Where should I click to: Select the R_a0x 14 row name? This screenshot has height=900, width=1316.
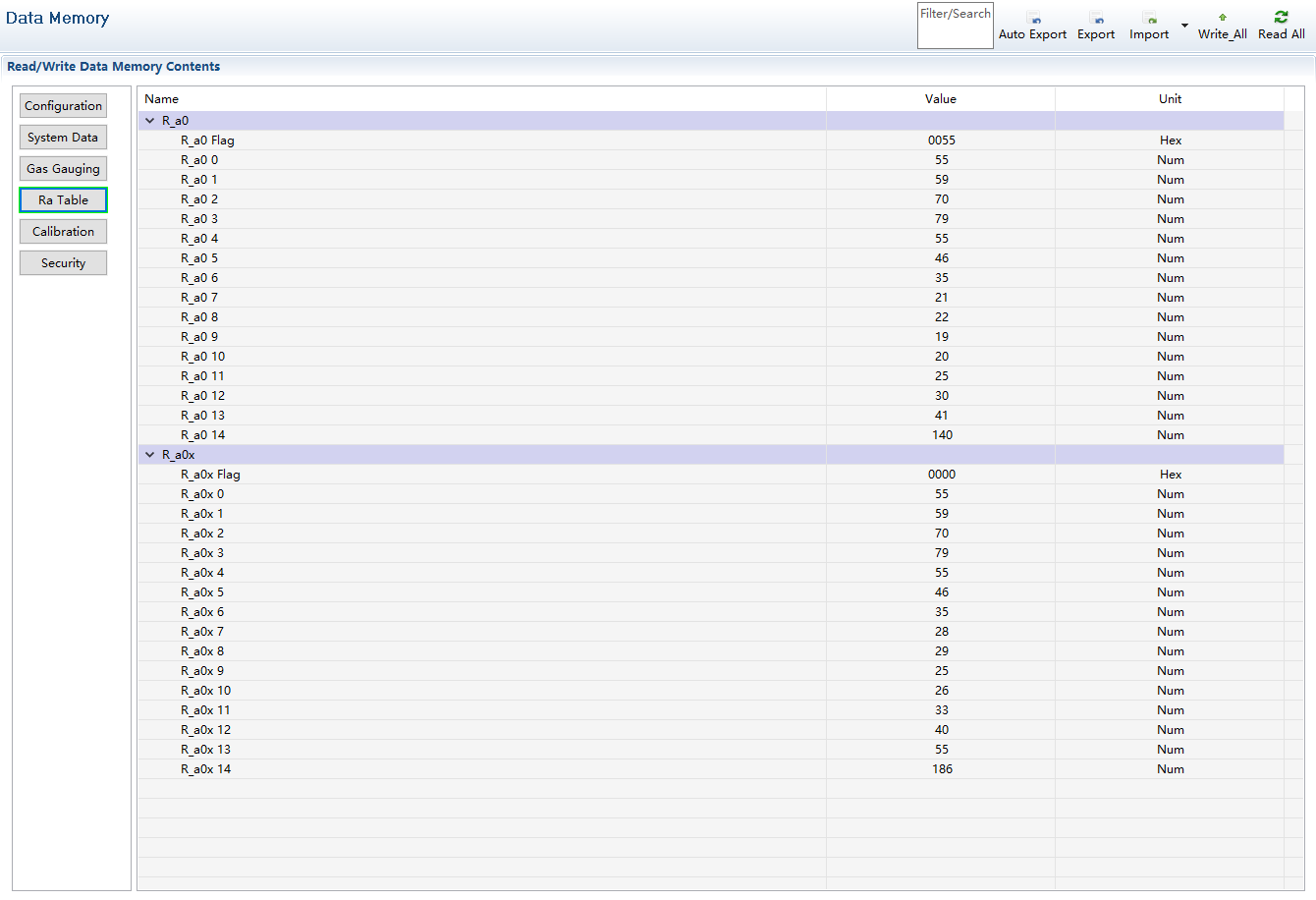click(206, 769)
